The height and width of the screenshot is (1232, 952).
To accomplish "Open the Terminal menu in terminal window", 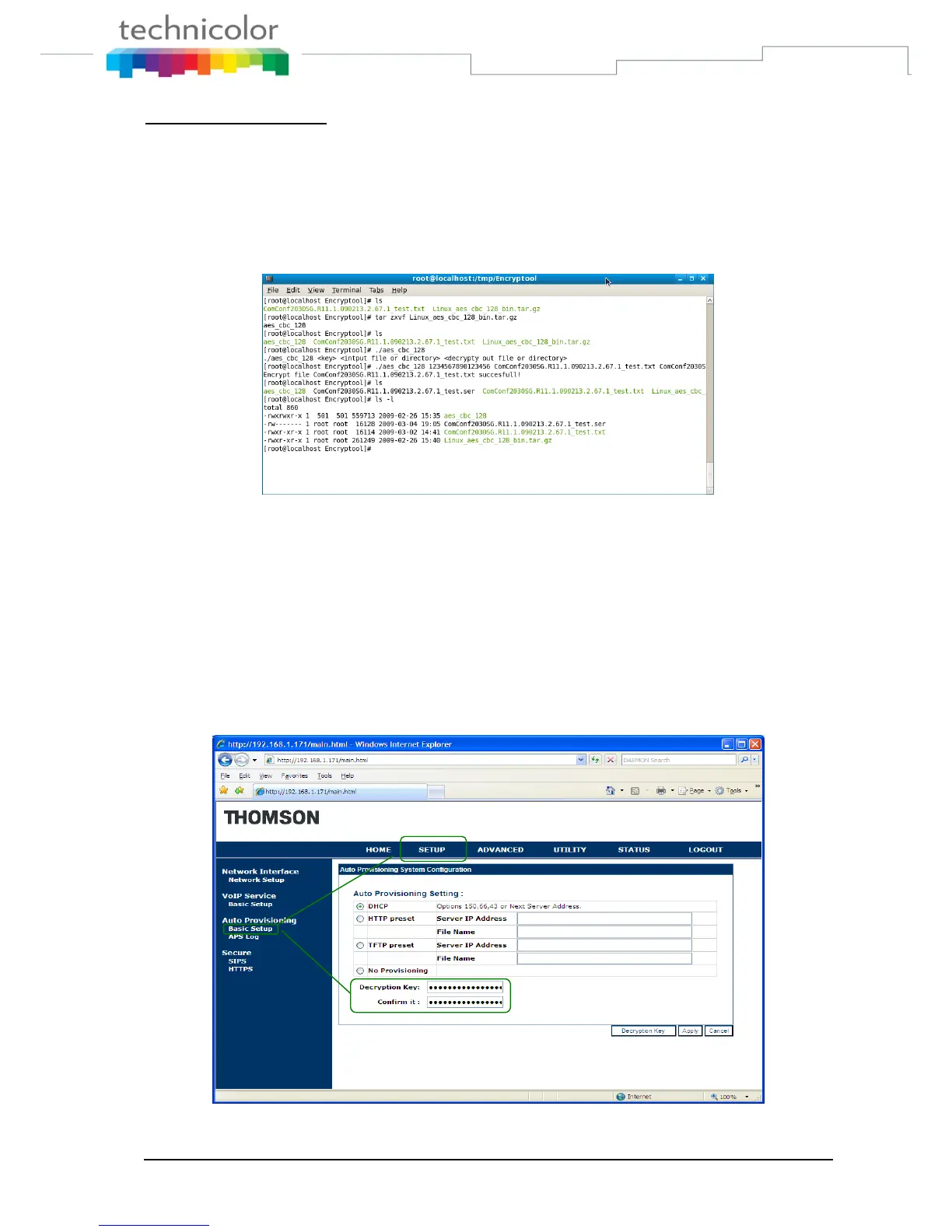I will click(x=346, y=290).
